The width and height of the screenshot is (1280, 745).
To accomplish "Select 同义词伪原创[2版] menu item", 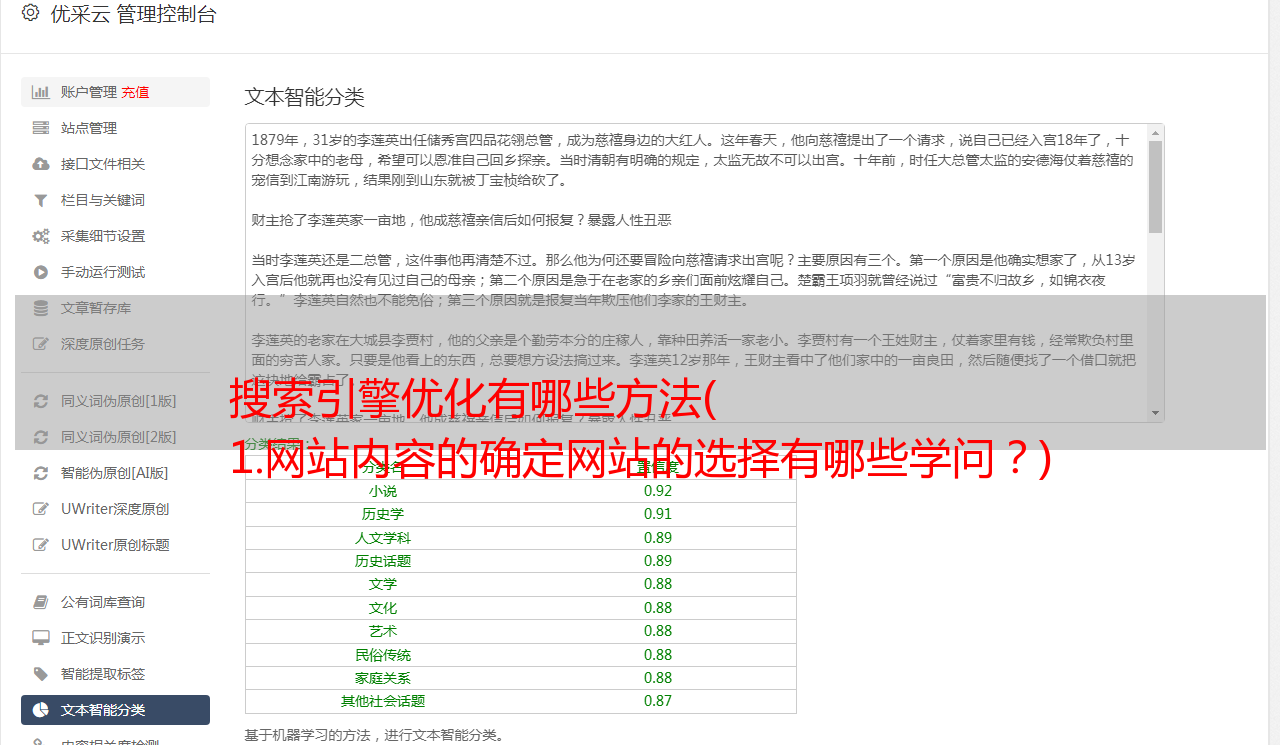I will (115, 437).
